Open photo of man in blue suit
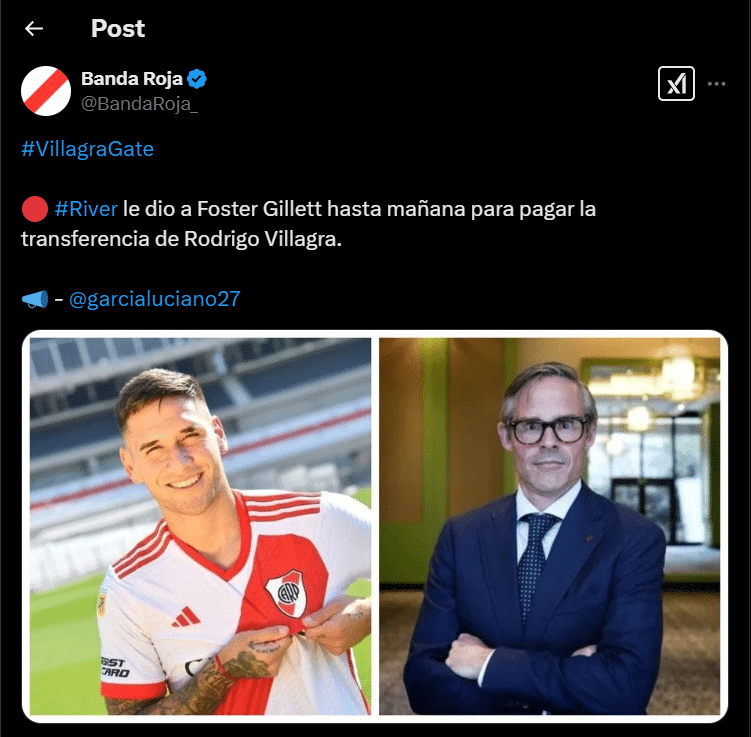Screen dimensions: 751x737 tap(549, 526)
